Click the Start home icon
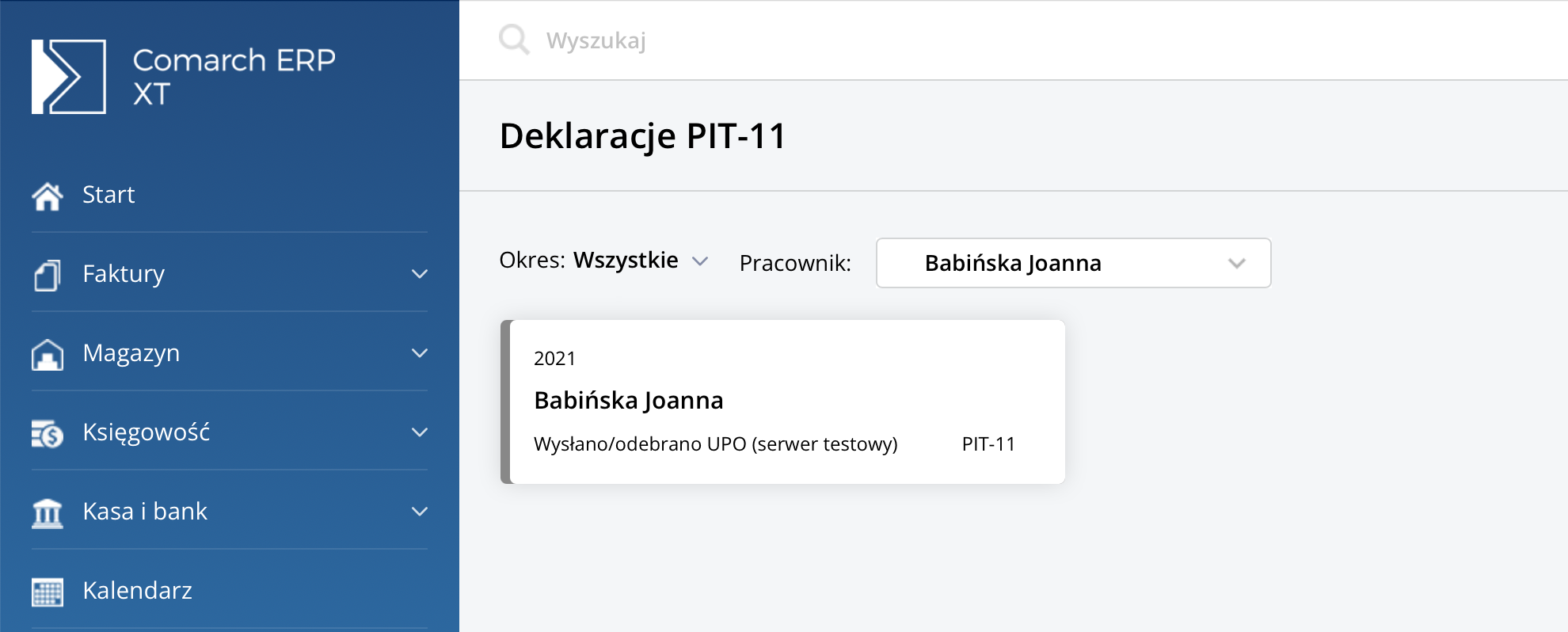The width and height of the screenshot is (1568, 632). pos(48,196)
